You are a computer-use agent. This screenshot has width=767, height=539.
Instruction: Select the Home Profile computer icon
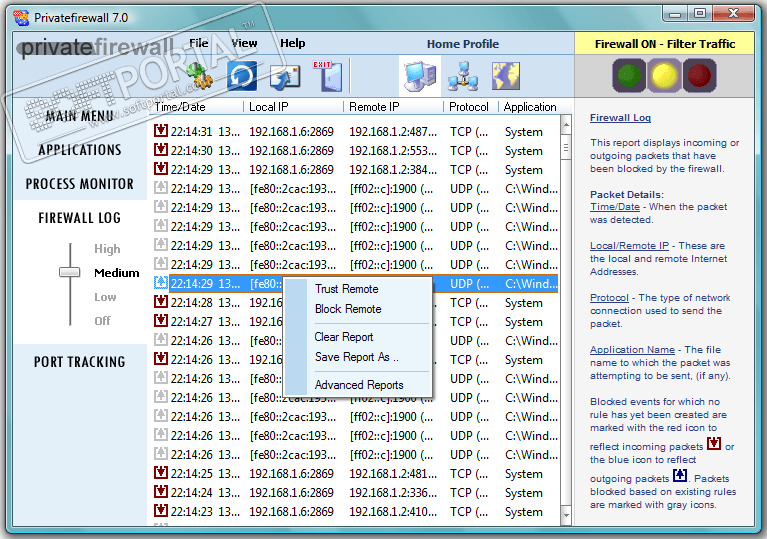click(420, 76)
